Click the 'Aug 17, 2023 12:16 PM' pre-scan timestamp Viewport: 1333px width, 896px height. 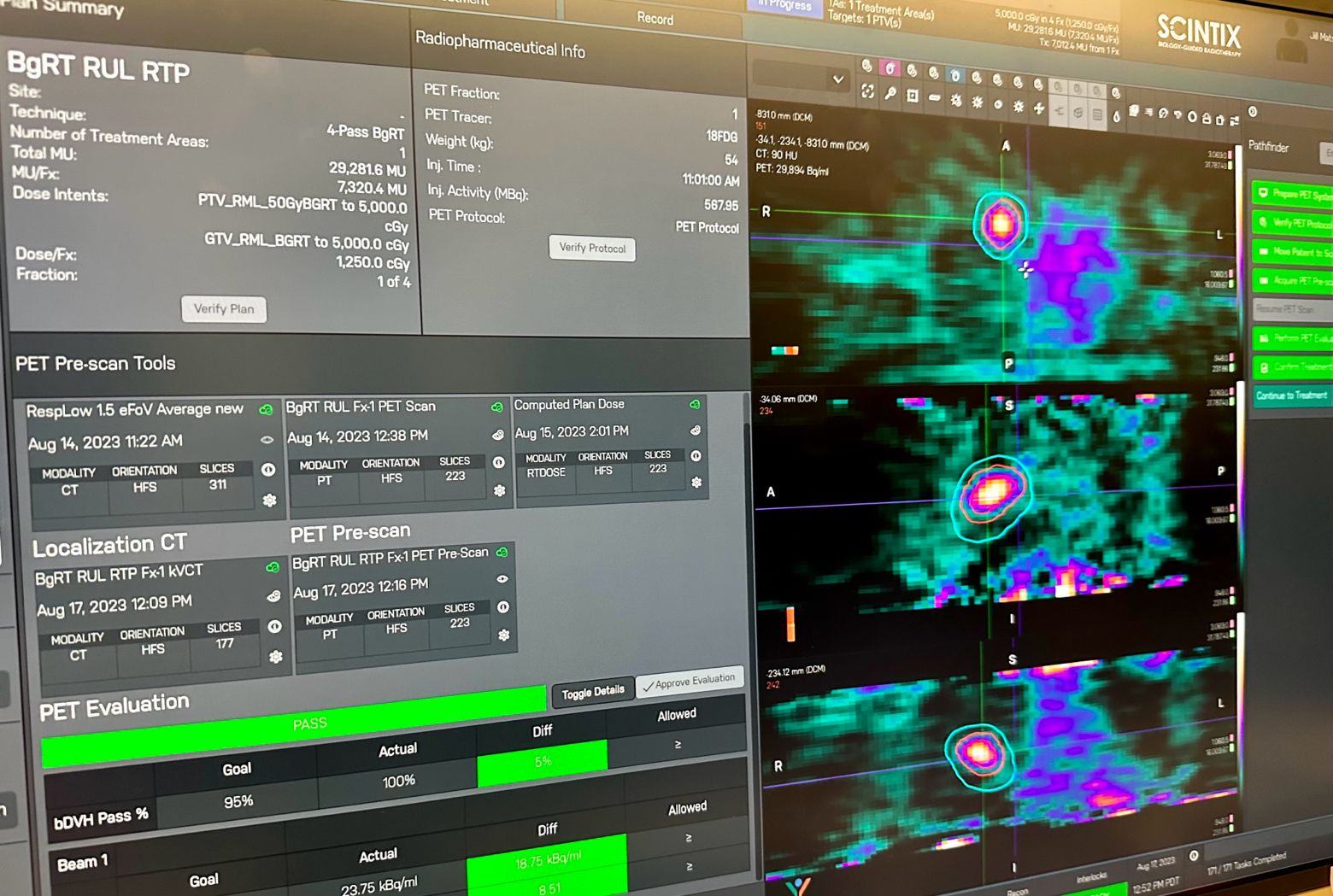[x=361, y=588]
